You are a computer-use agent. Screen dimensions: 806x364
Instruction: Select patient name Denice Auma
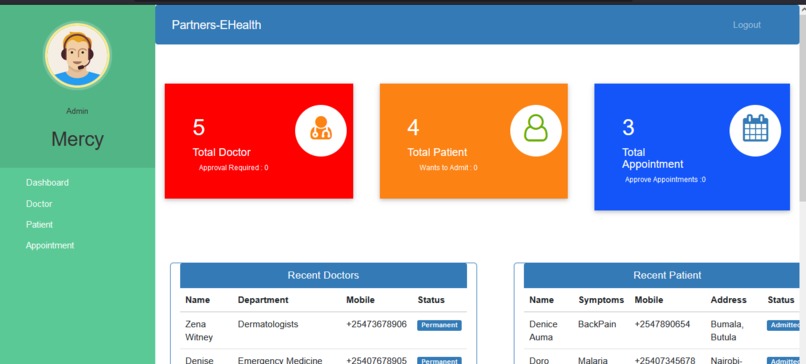[543, 331]
